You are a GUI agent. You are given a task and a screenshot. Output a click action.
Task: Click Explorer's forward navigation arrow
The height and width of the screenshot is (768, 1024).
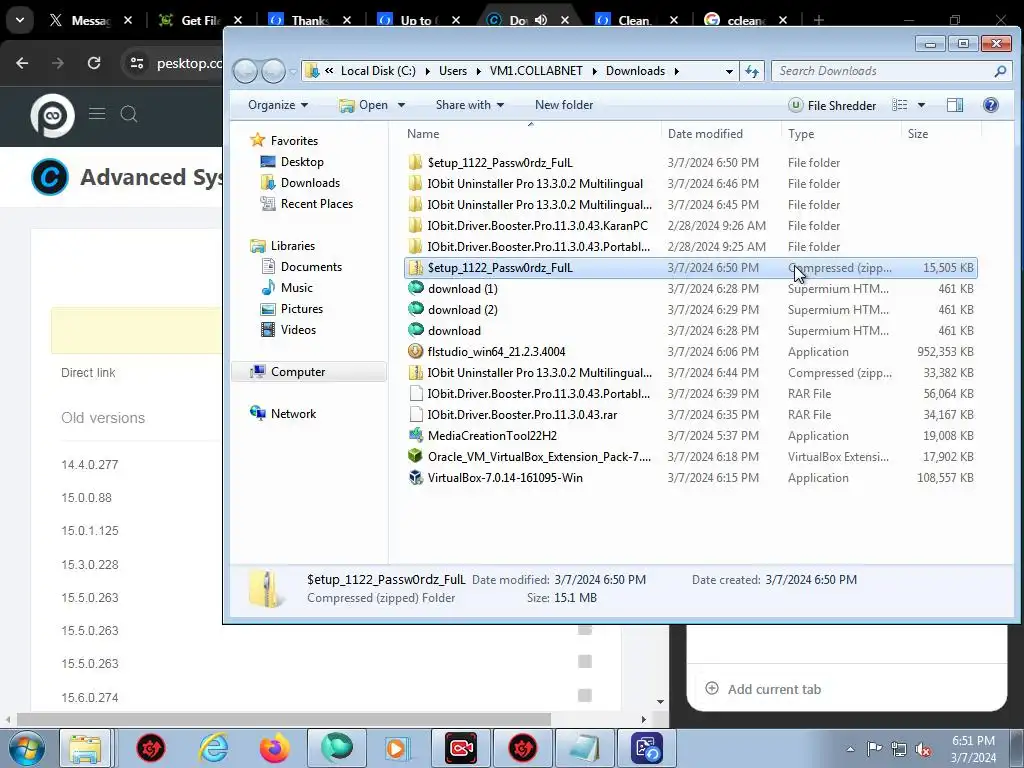point(274,71)
